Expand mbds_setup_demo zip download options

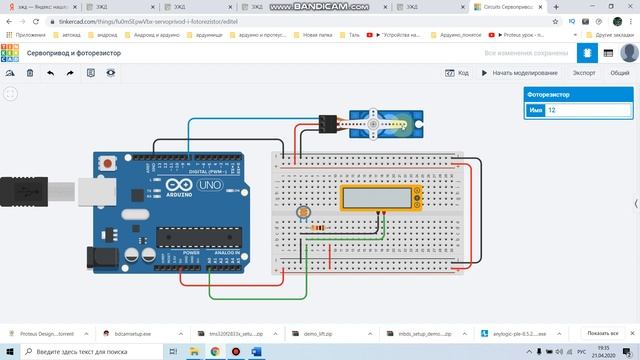(464, 334)
